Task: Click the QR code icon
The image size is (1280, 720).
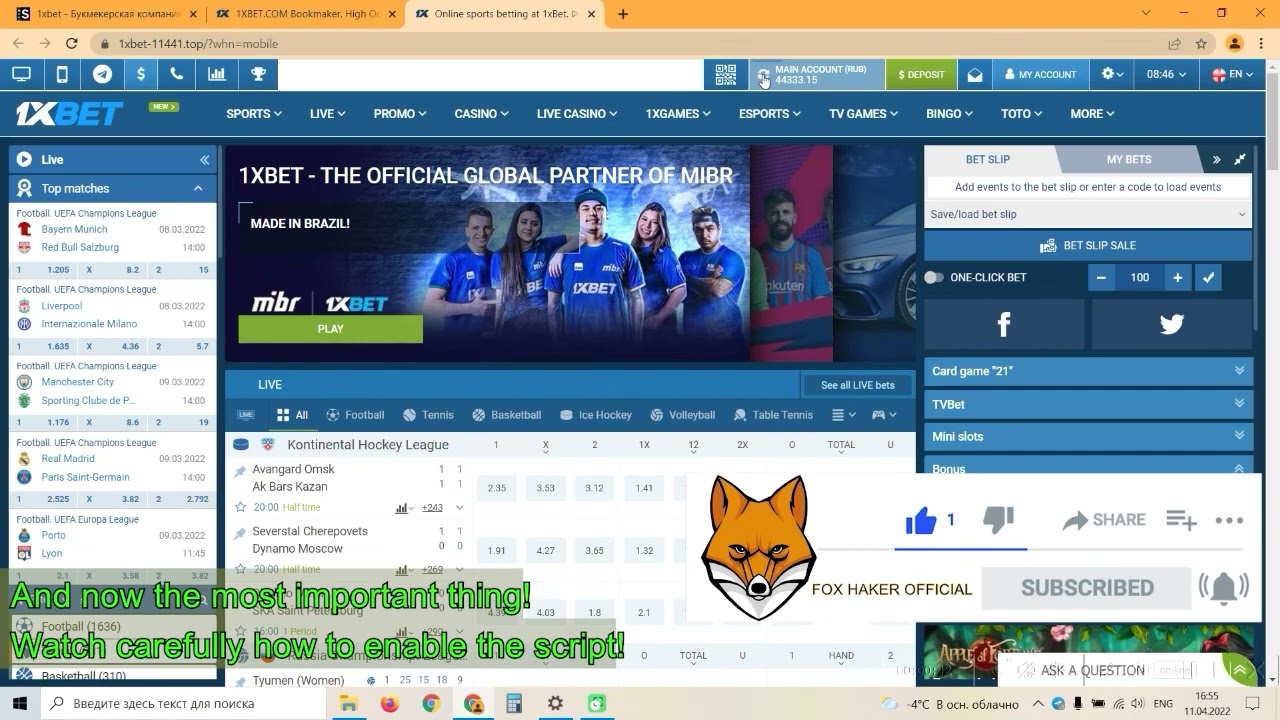Action: [x=726, y=75]
